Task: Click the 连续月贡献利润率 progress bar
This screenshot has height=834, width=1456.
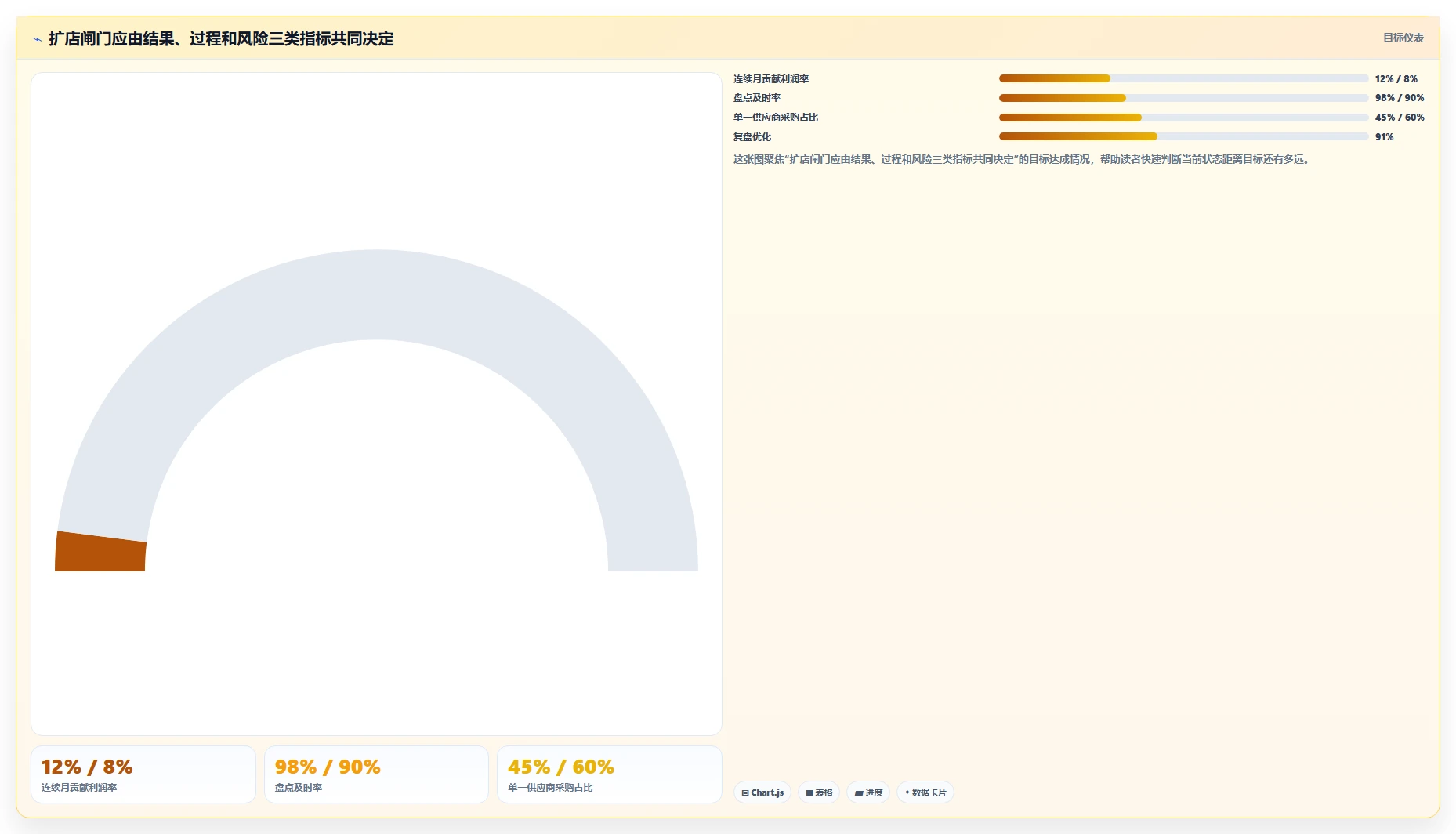Action: (x=1183, y=78)
